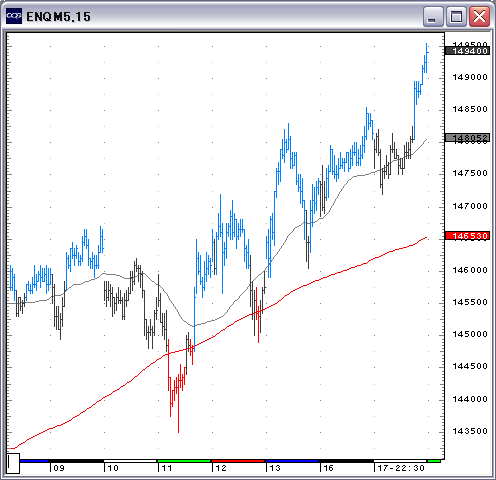Select the 148052 moving average value label
Viewport: 496px width, 480px height.
468,137
